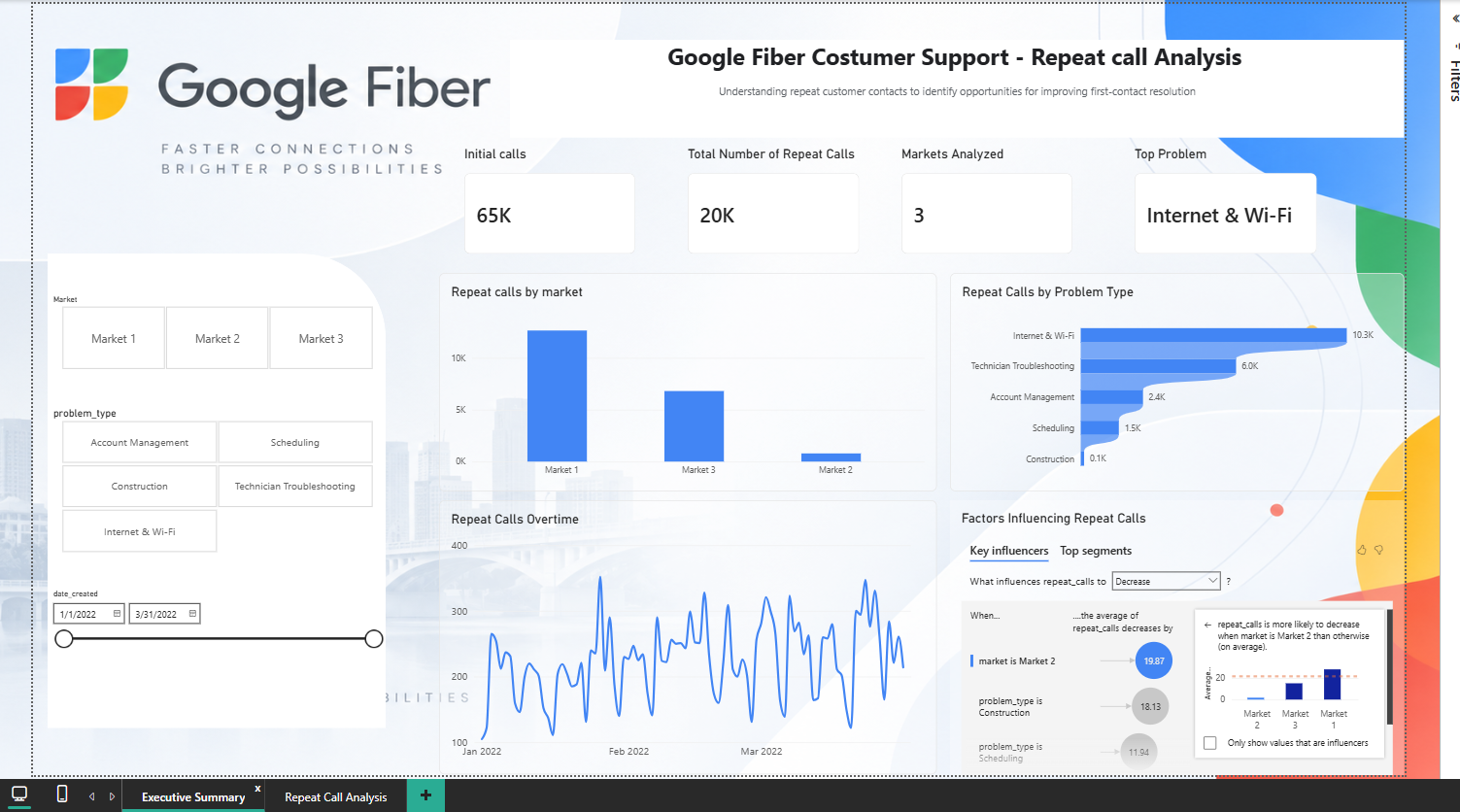Image resolution: width=1460 pixels, height=812 pixels.
Task: Click 'market is Market 2' influencer row
Action: [1016, 660]
